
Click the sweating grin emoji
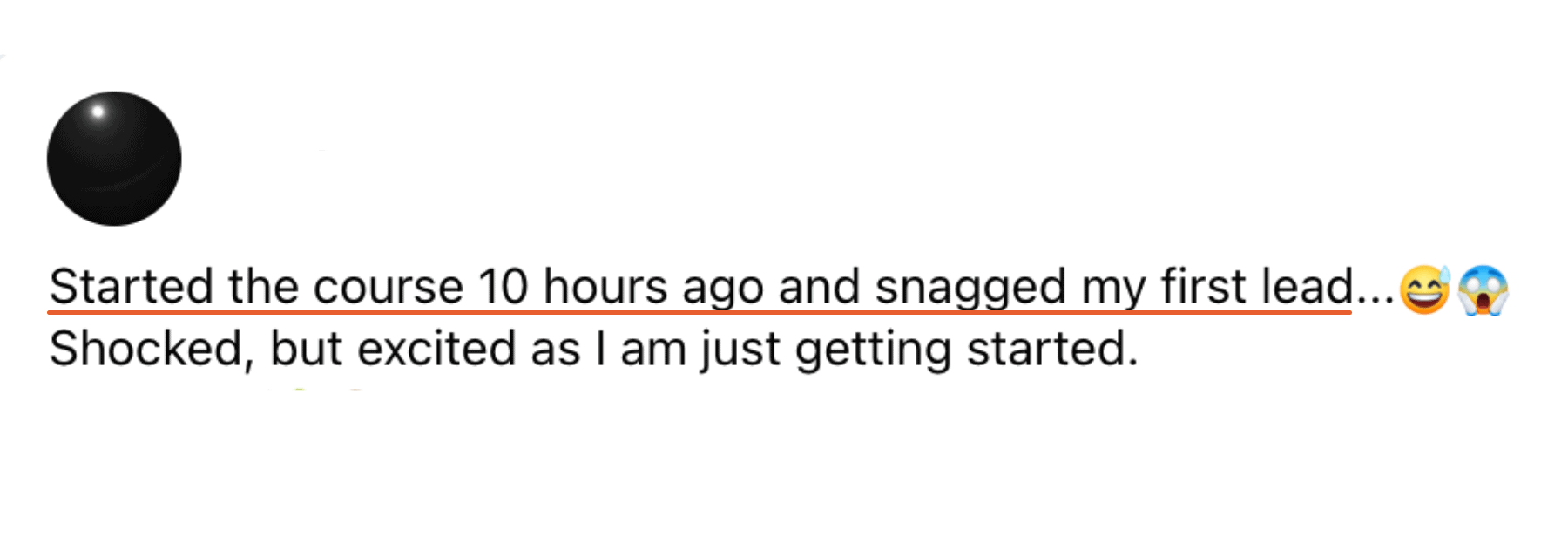click(1424, 289)
